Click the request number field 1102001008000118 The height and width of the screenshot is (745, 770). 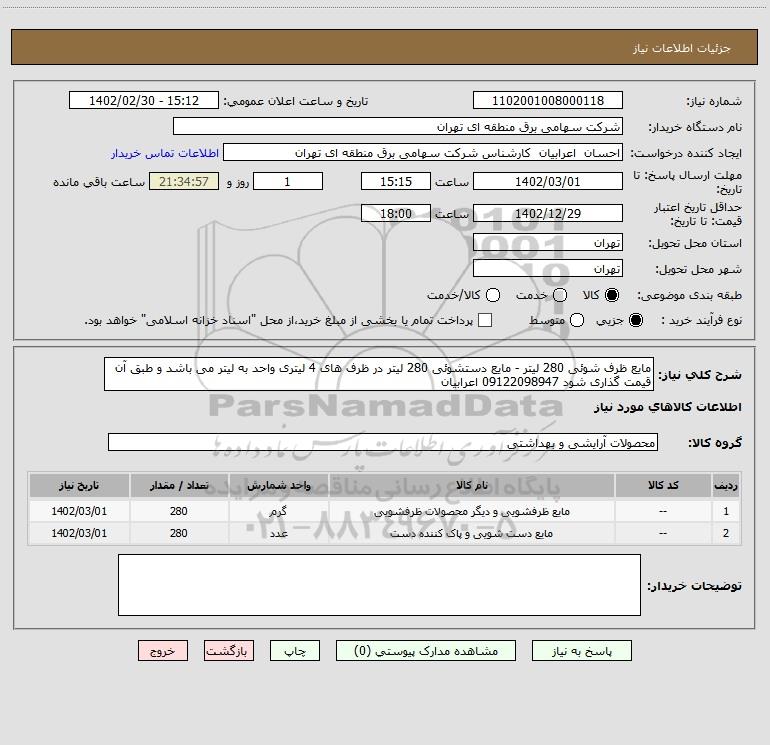548,100
